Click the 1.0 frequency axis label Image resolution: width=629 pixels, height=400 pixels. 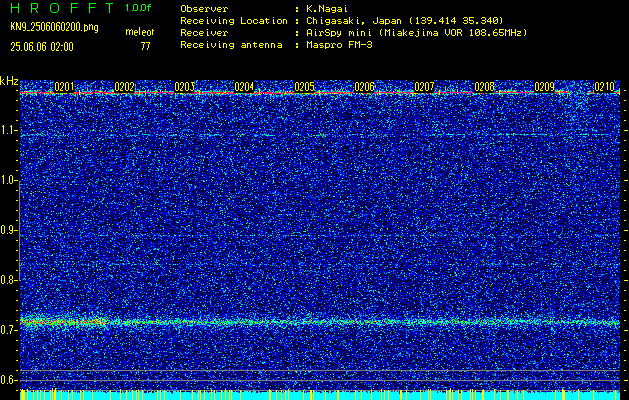[9, 181]
